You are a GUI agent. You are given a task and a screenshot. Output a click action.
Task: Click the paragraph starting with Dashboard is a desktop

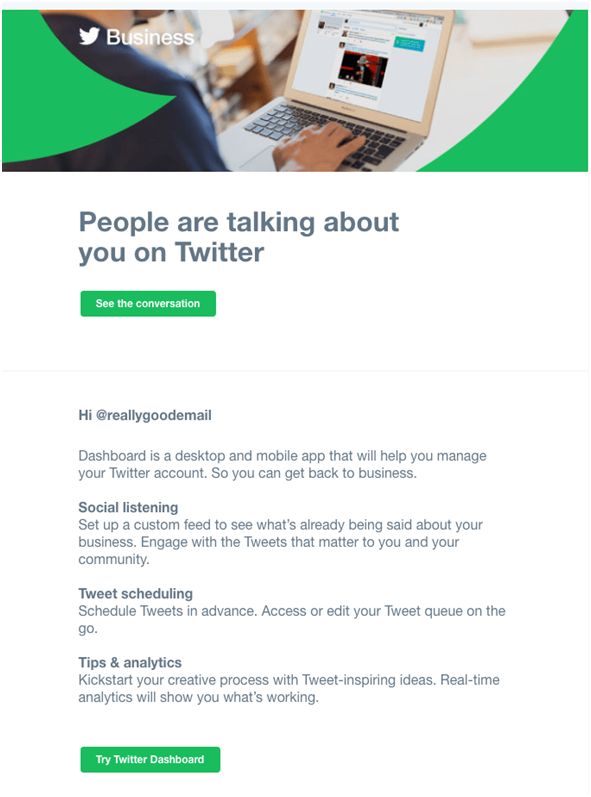point(283,464)
